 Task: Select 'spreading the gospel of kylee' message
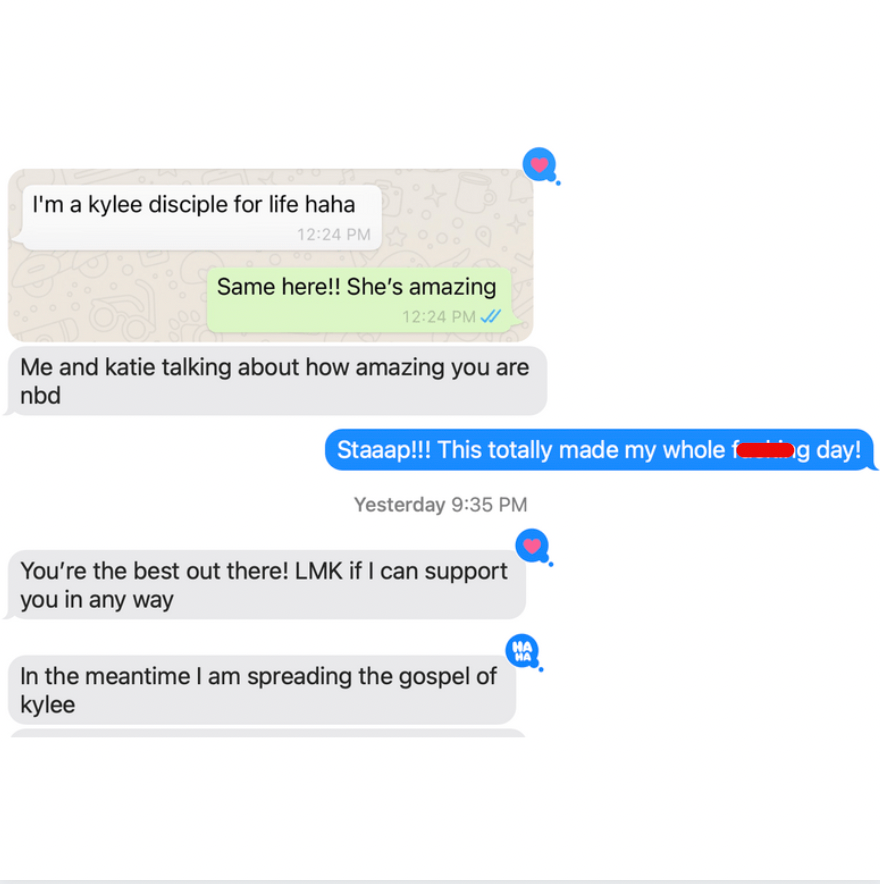260,690
